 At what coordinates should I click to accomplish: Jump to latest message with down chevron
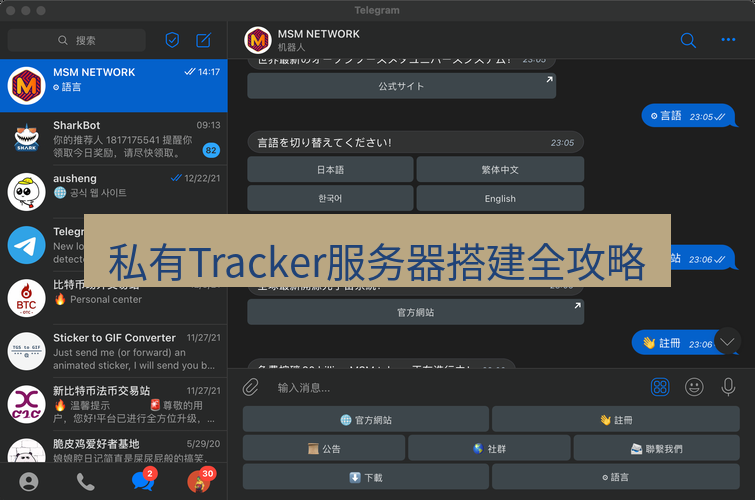[x=727, y=342]
